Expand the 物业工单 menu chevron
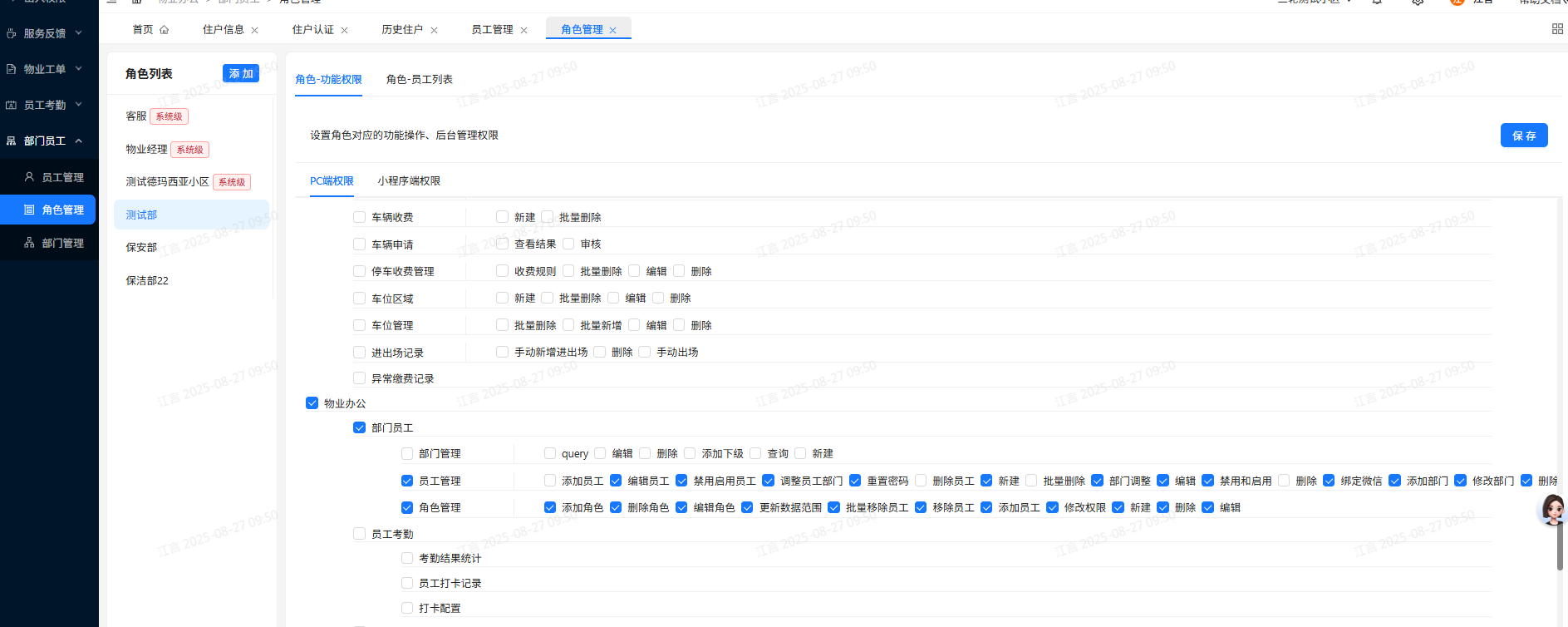Image resolution: width=1568 pixels, height=627 pixels. (x=79, y=68)
